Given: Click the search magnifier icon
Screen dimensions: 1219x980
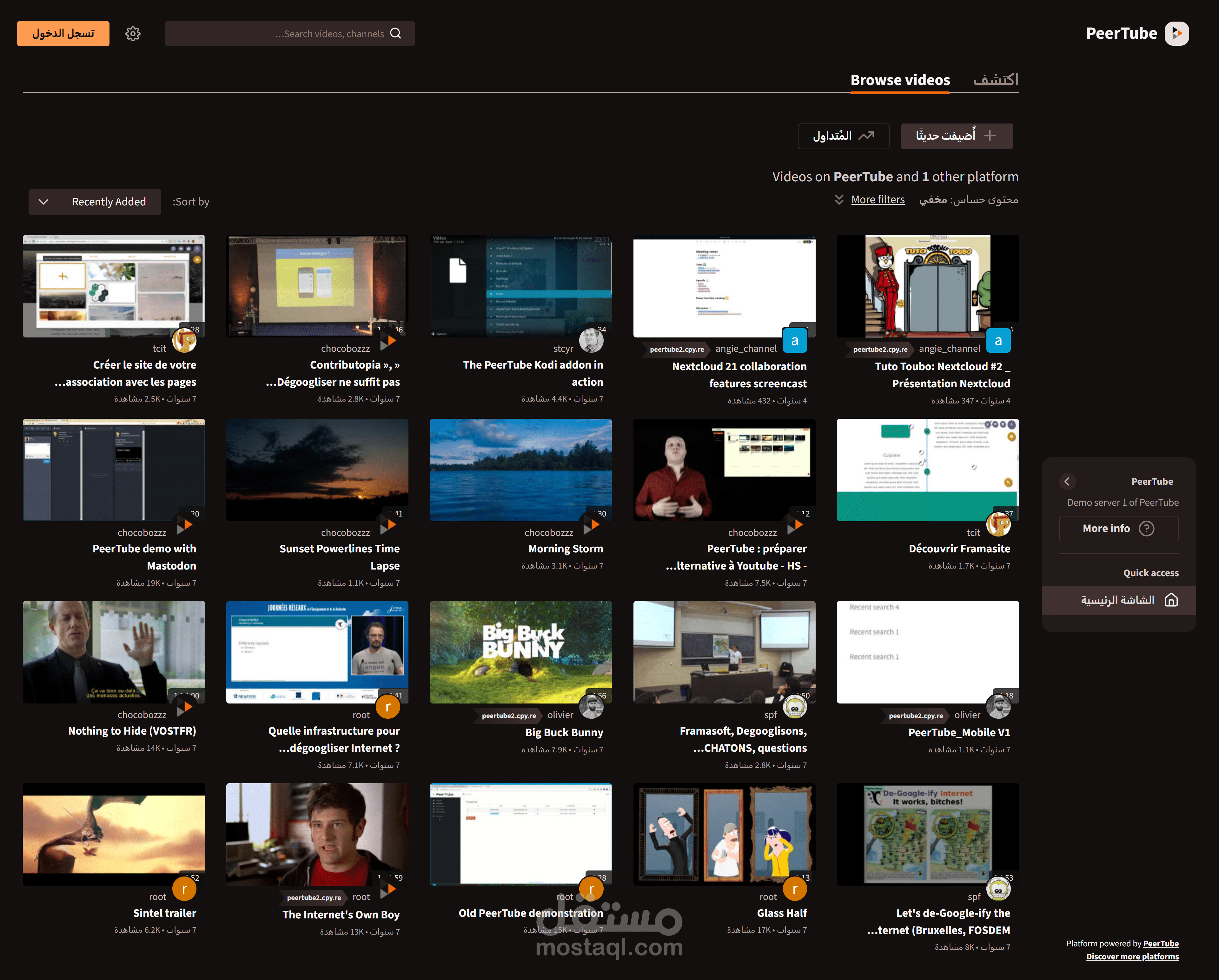Looking at the screenshot, I should pyautogui.click(x=396, y=33).
